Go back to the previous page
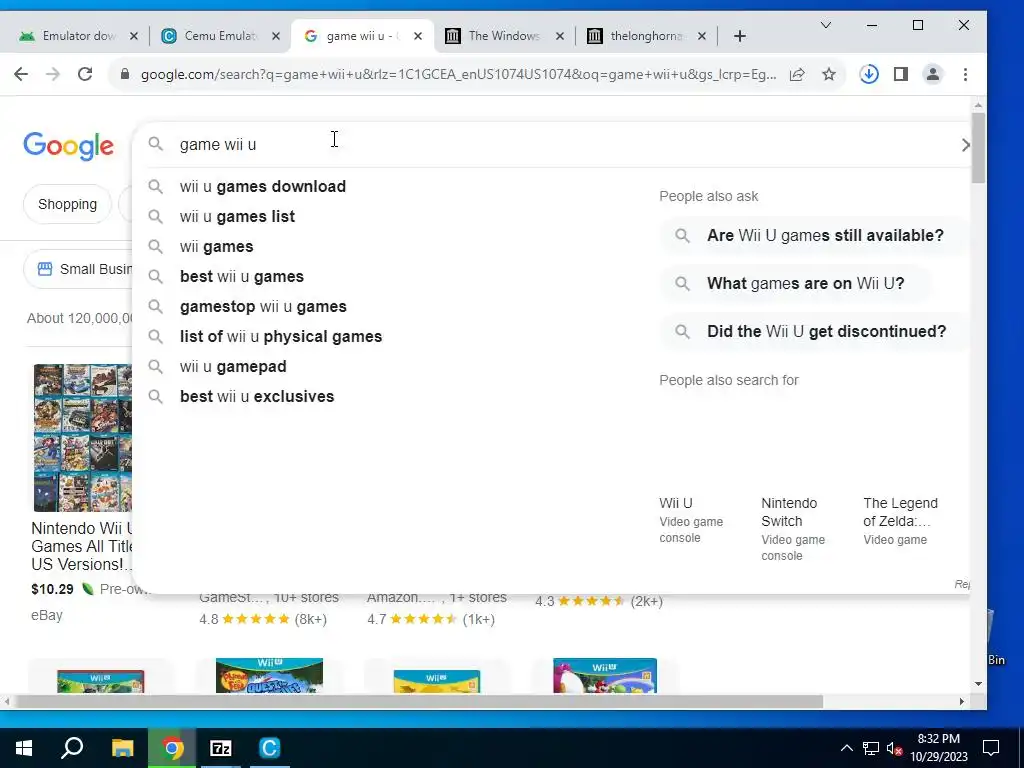The width and height of the screenshot is (1024, 768). pos(21,74)
